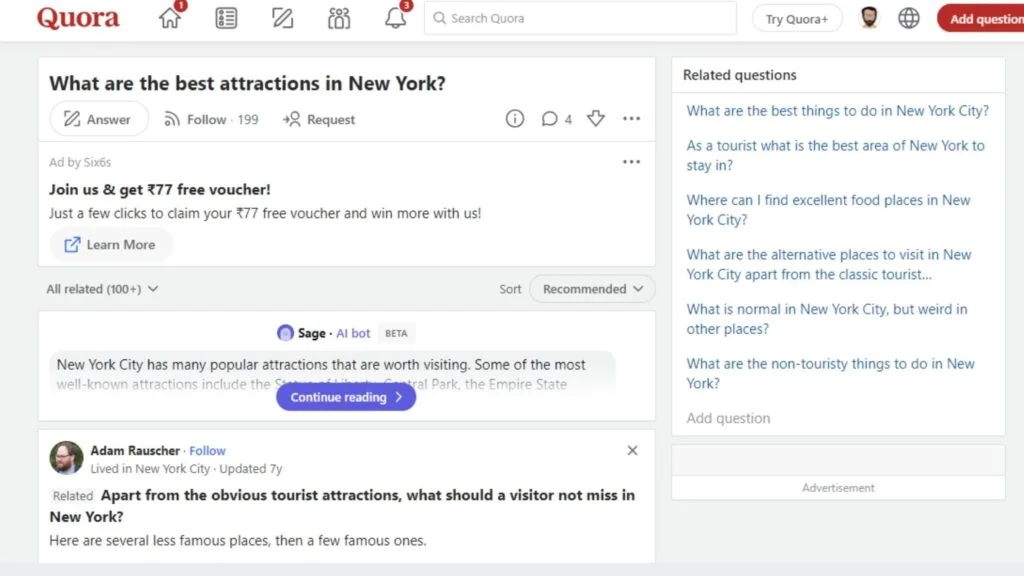Viewport: 1024px width, 576px height.
Task: Go to the Home feed icon
Action: pos(170,18)
